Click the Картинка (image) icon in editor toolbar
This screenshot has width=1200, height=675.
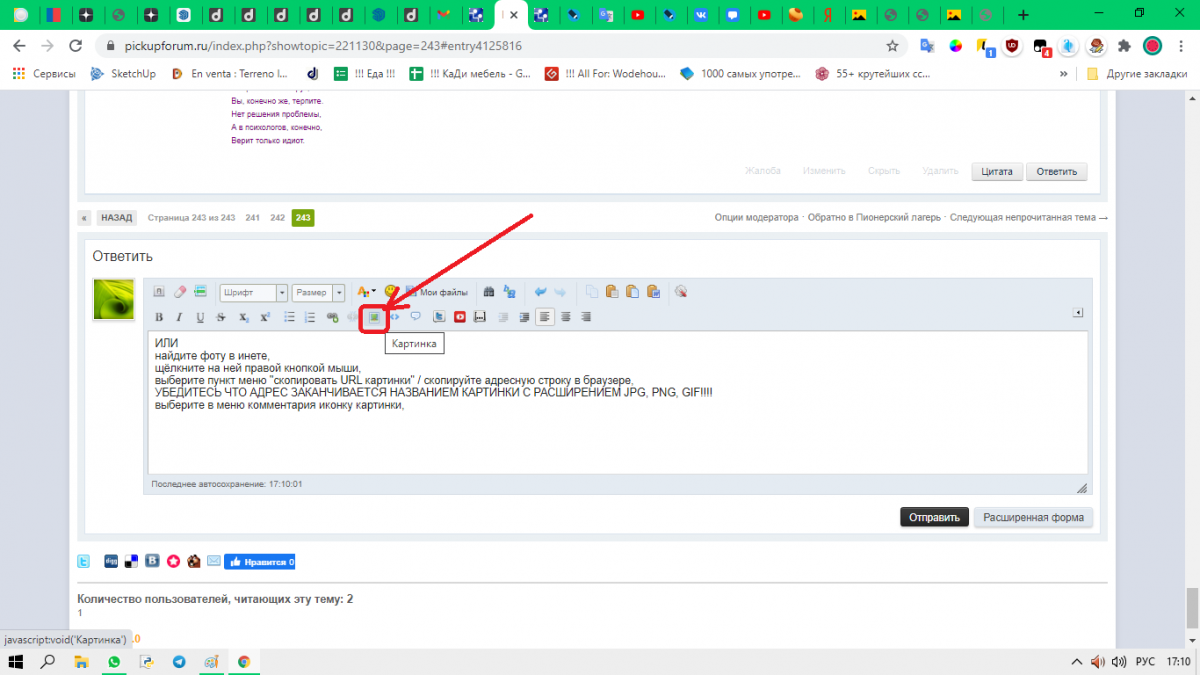click(374, 317)
